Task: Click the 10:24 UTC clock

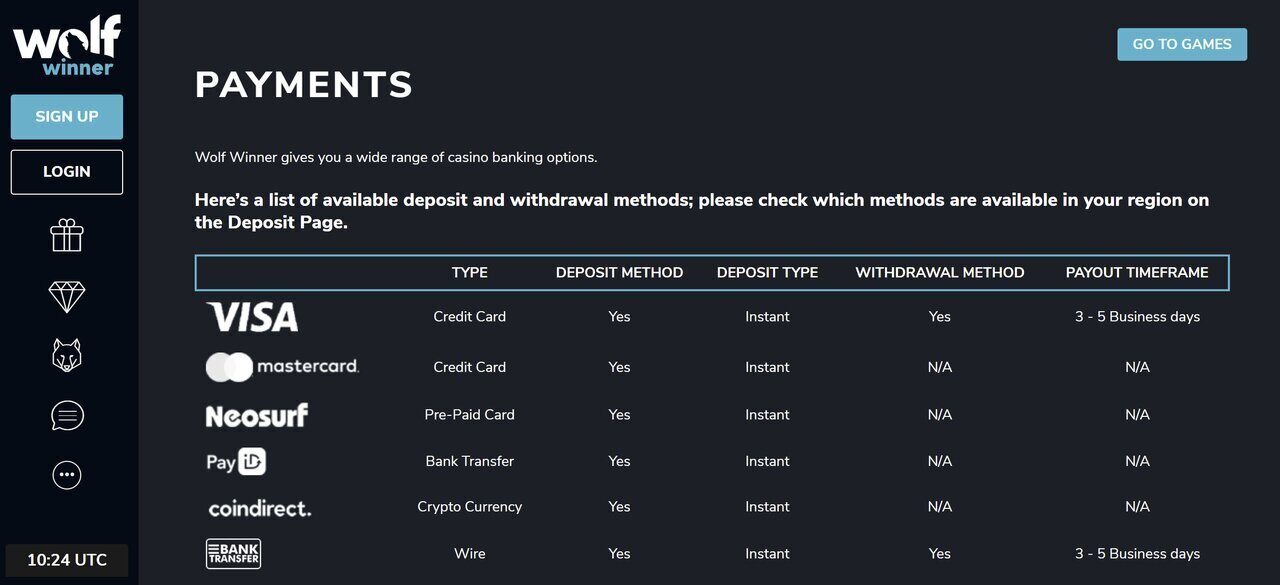Action: 67,560
